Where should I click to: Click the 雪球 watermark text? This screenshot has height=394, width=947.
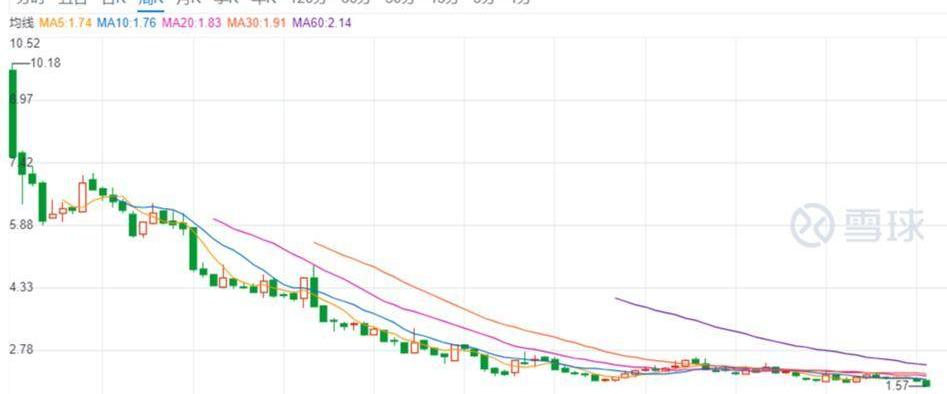click(884, 225)
